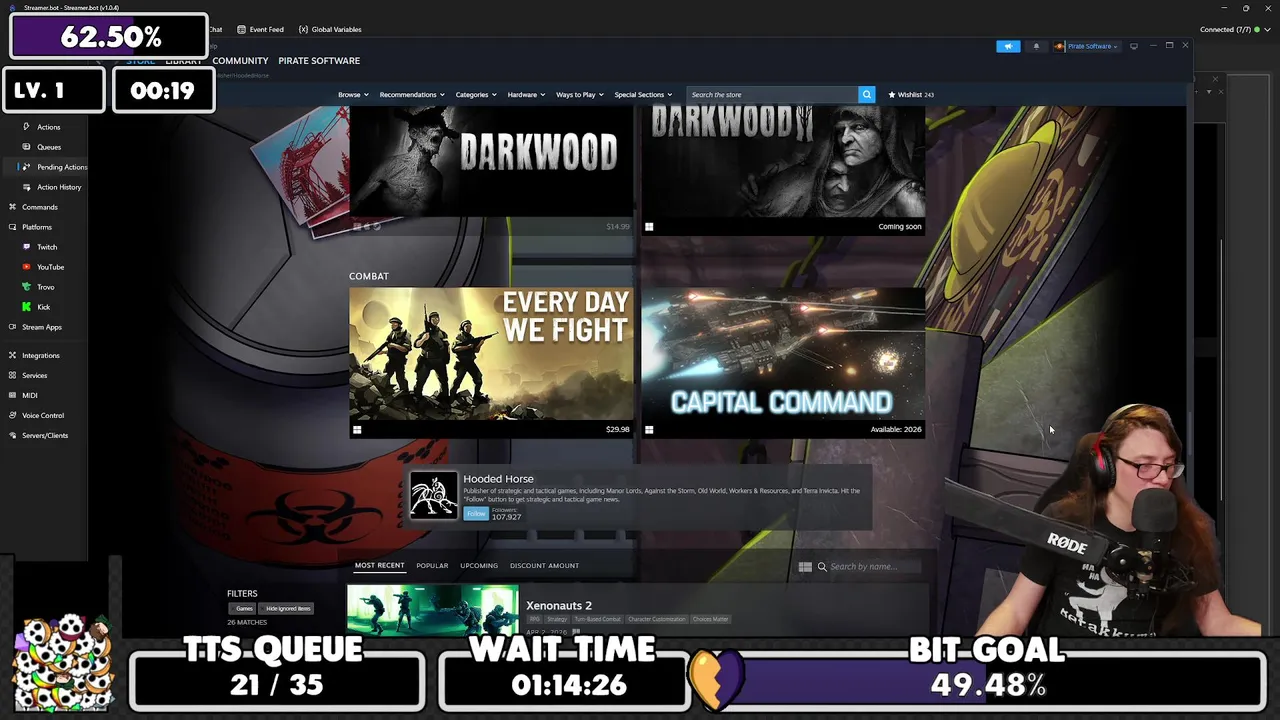Select POPULAR sort tab
Screen dimensions: 1280x720
click(x=432, y=566)
